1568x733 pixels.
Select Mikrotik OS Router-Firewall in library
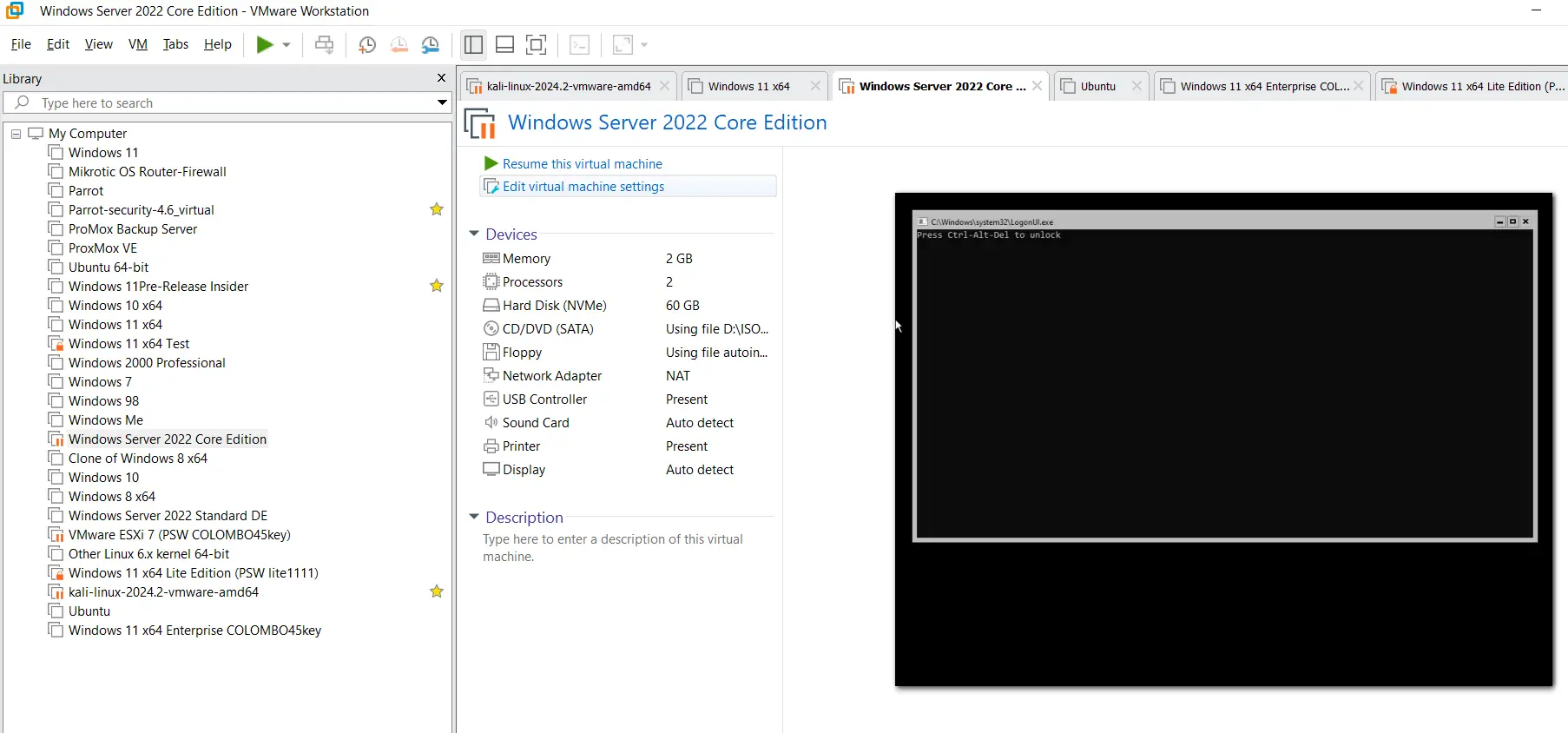click(148, 172)
